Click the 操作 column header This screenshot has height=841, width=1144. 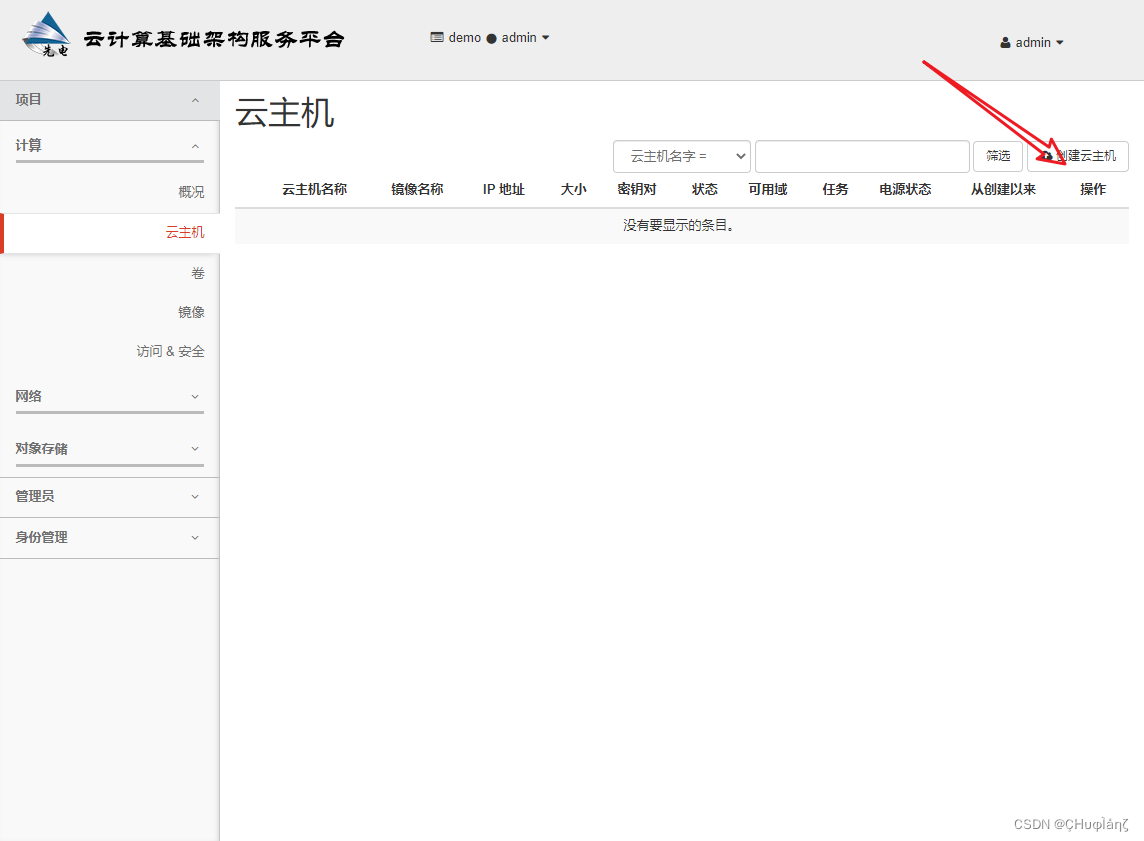coord(1093,190)
